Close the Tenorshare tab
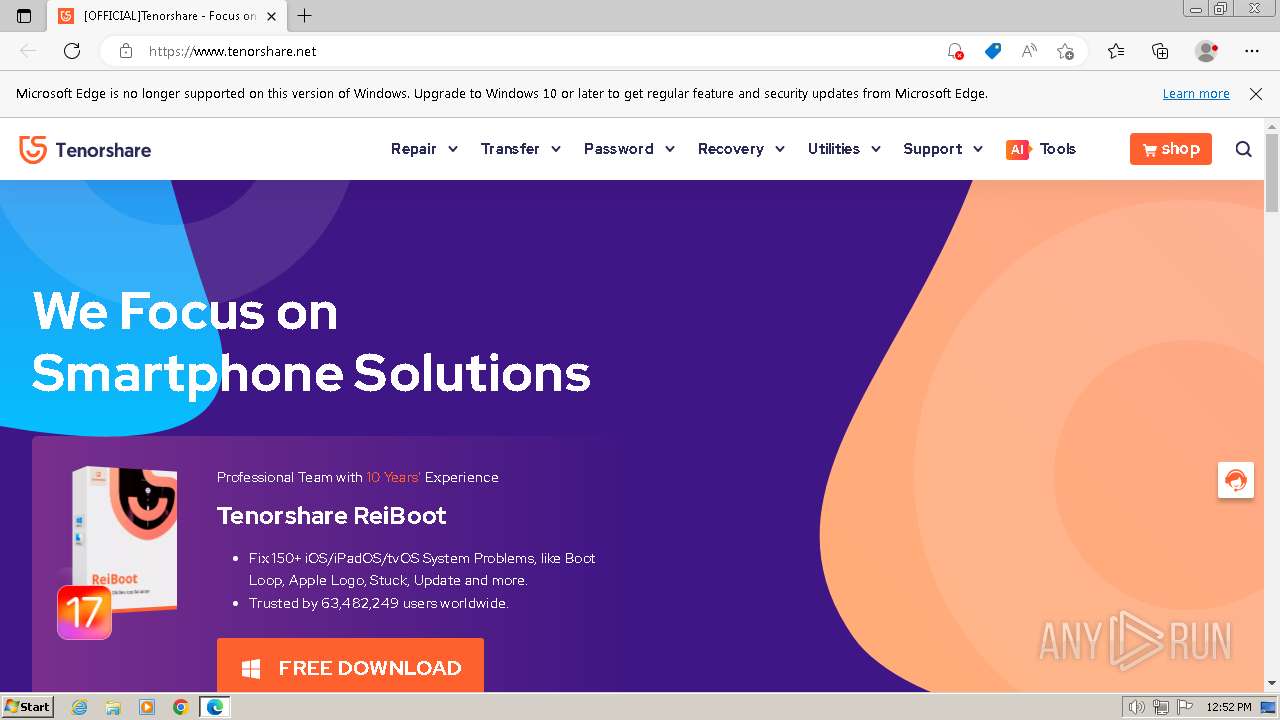This screenshot has width=1280, height=720. tap(271, 16)
